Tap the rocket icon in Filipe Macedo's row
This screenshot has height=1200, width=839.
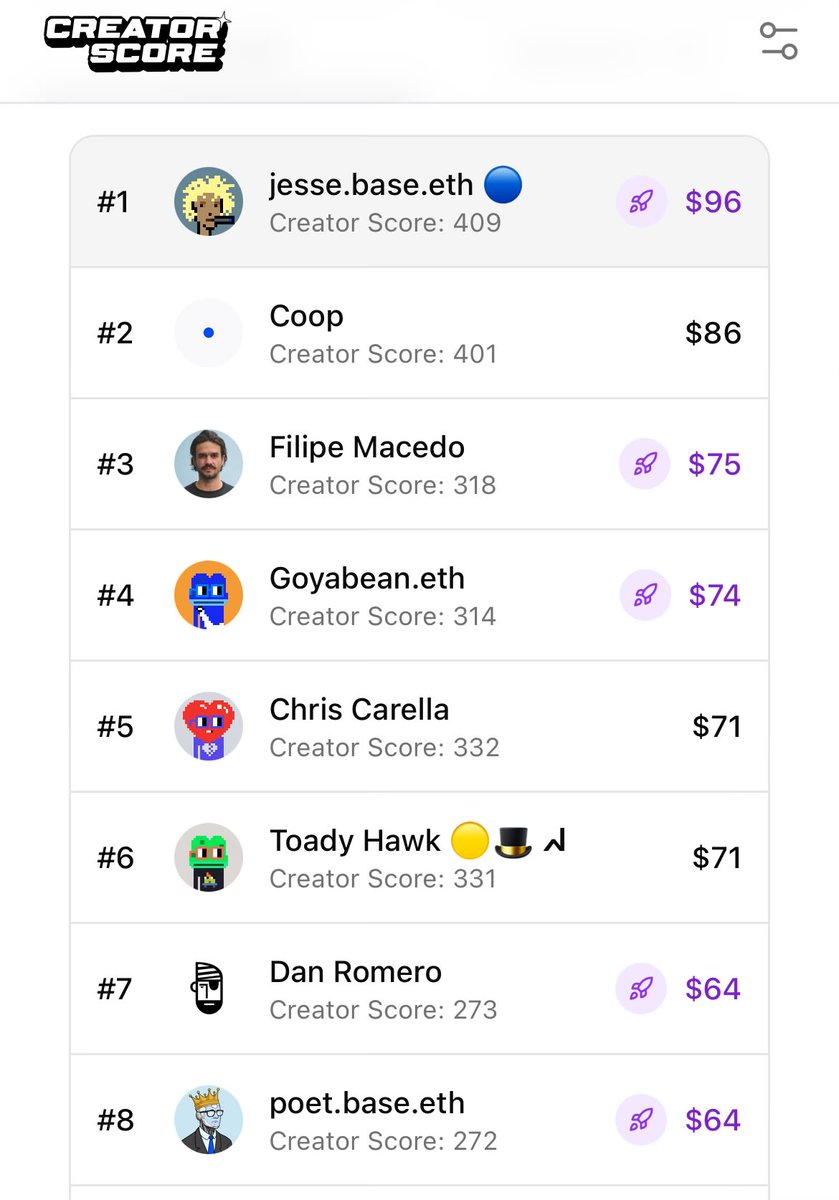pos(644,464)
